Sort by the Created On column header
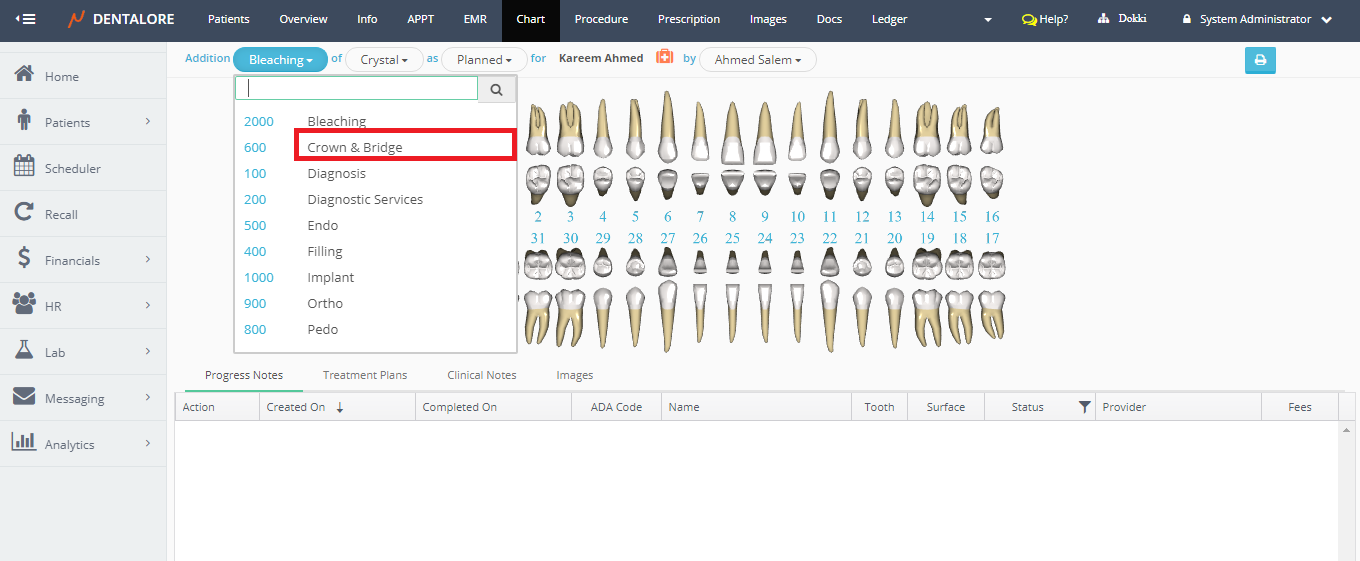This screenshot has width=1360, height=561. click(295, 407)
